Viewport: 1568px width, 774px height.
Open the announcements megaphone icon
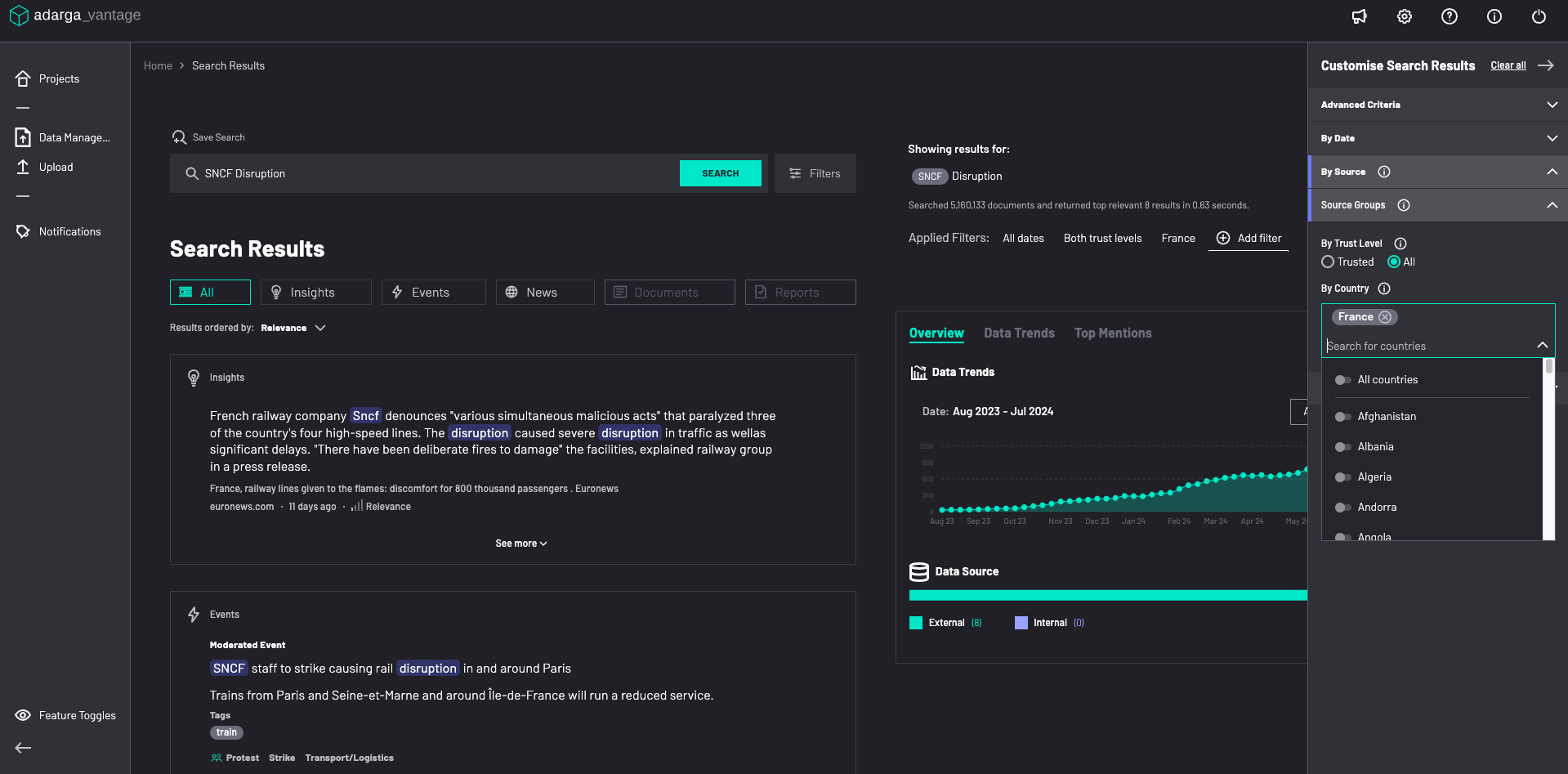pyautogui.click(x=1360, y=16)
